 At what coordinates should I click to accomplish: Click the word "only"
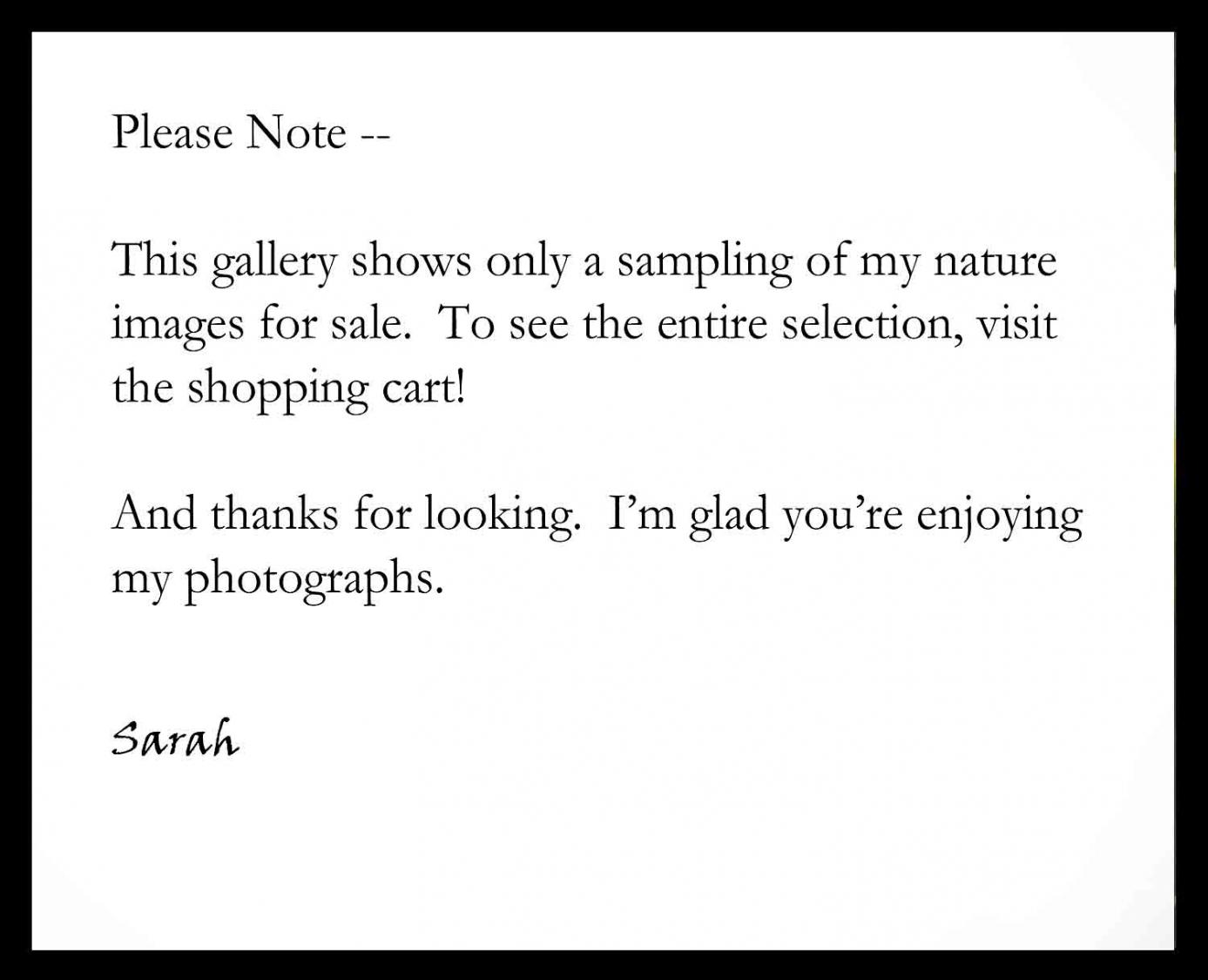[527, 261]
